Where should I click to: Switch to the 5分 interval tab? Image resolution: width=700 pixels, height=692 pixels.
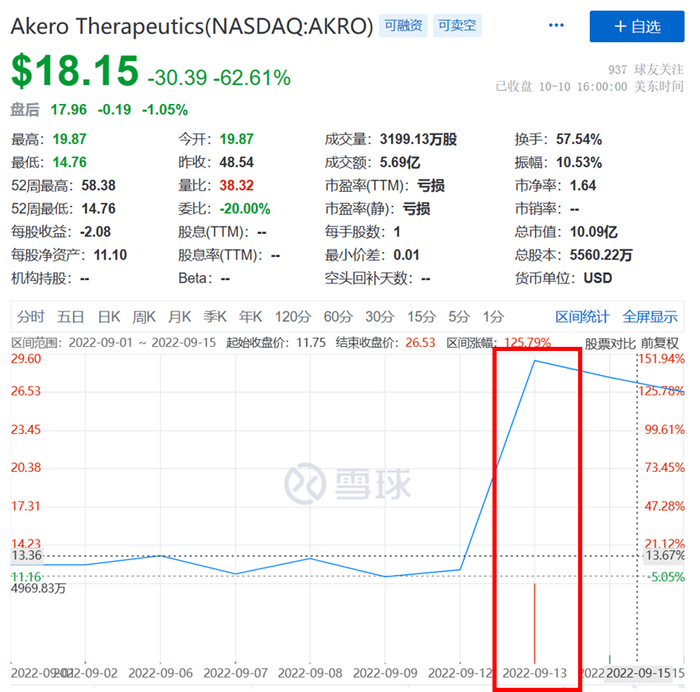click(458, 317)
